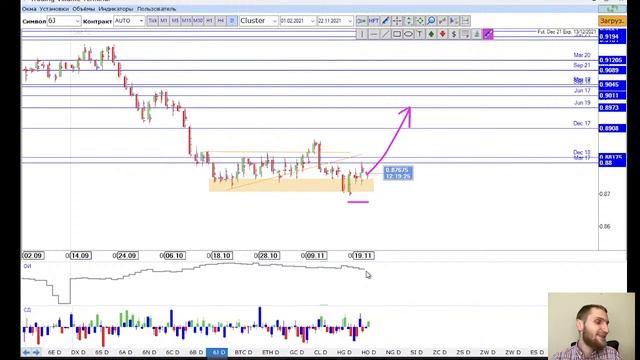The width and height of the screenshot is (640, 360).
Task: Select the blue pen tool
Action: (385, 20)
